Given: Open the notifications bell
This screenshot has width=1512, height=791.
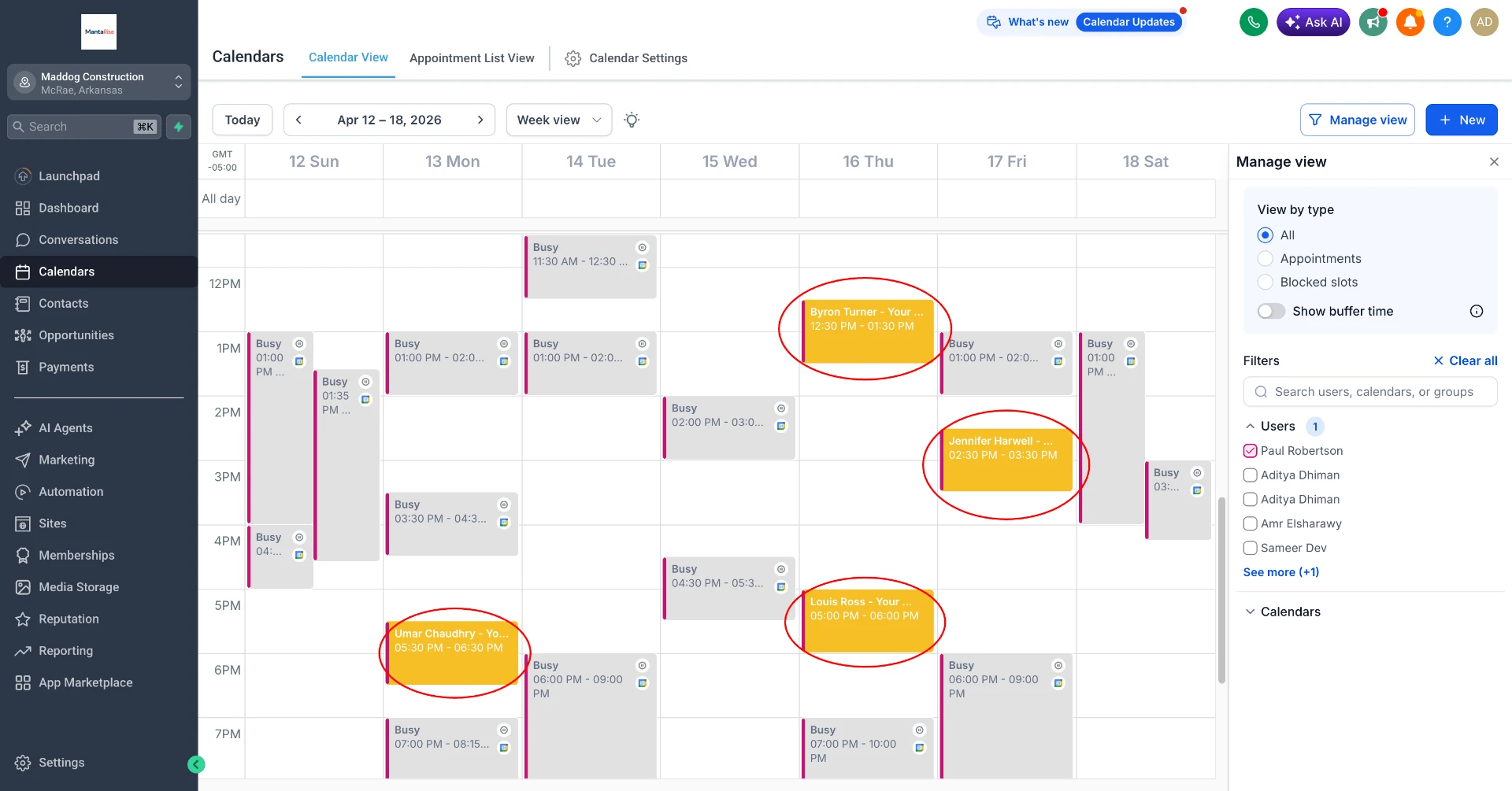Looking at the screenshot, I should [1410, 22].
